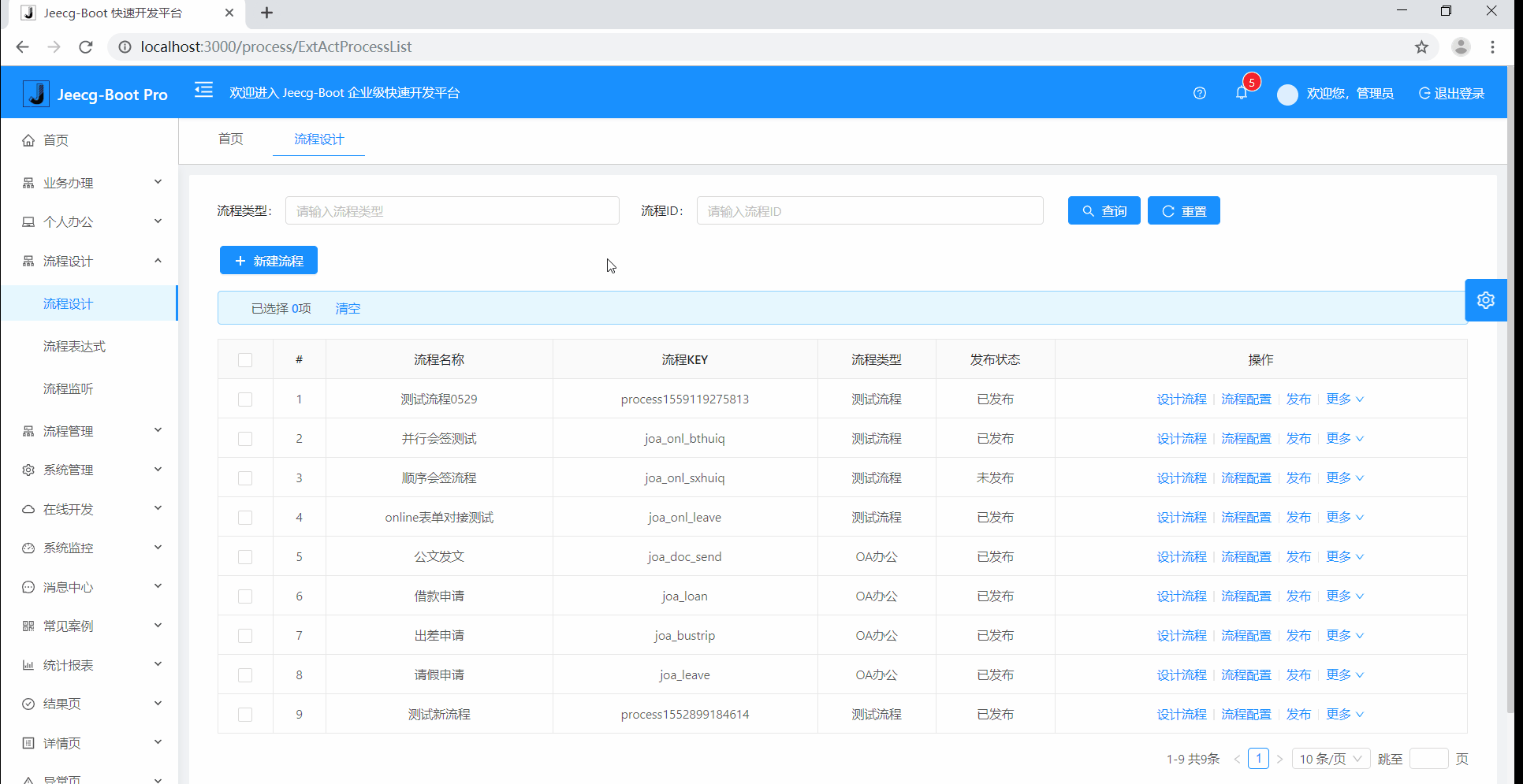Click the 统计报表 chart icon in sidebar

tap(28, 664)
